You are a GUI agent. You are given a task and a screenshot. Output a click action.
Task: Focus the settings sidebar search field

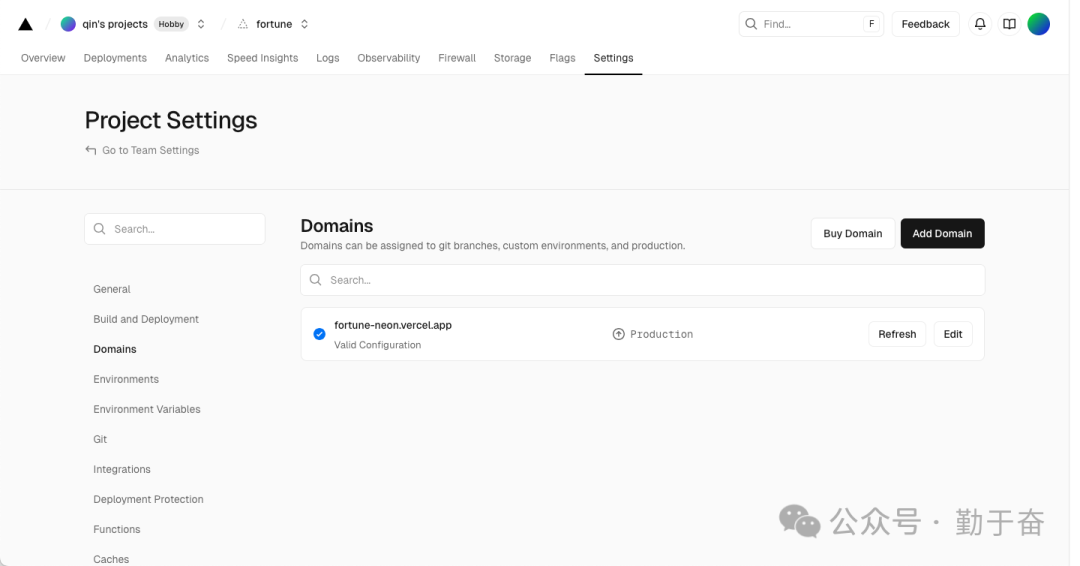coord(175,229)
